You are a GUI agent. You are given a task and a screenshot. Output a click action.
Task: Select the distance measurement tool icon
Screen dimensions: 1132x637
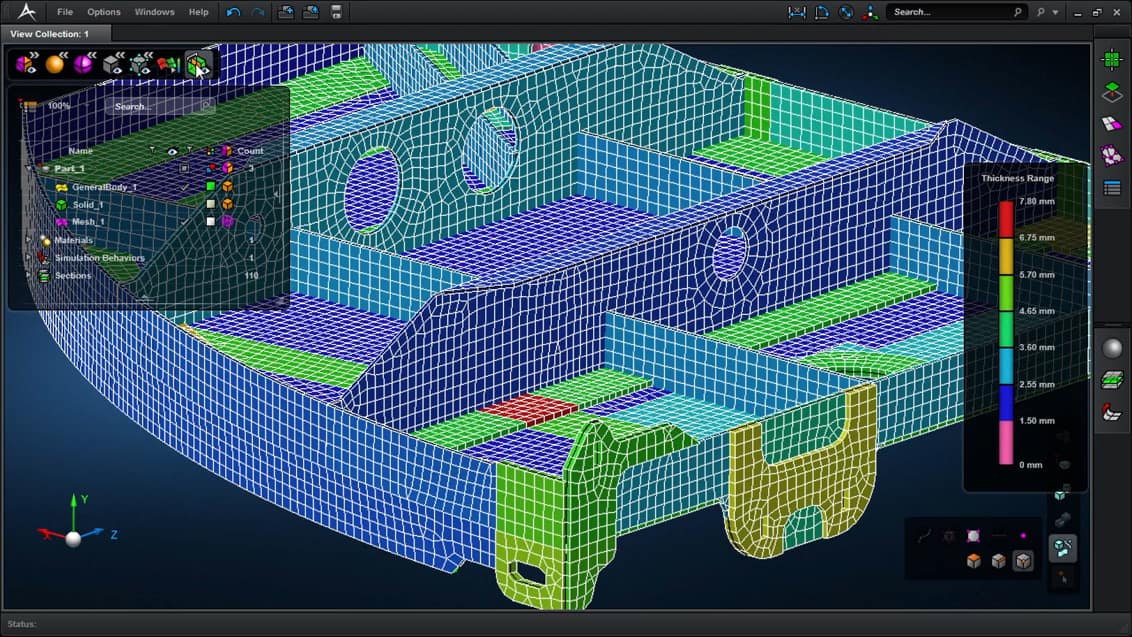coord(797,12)
